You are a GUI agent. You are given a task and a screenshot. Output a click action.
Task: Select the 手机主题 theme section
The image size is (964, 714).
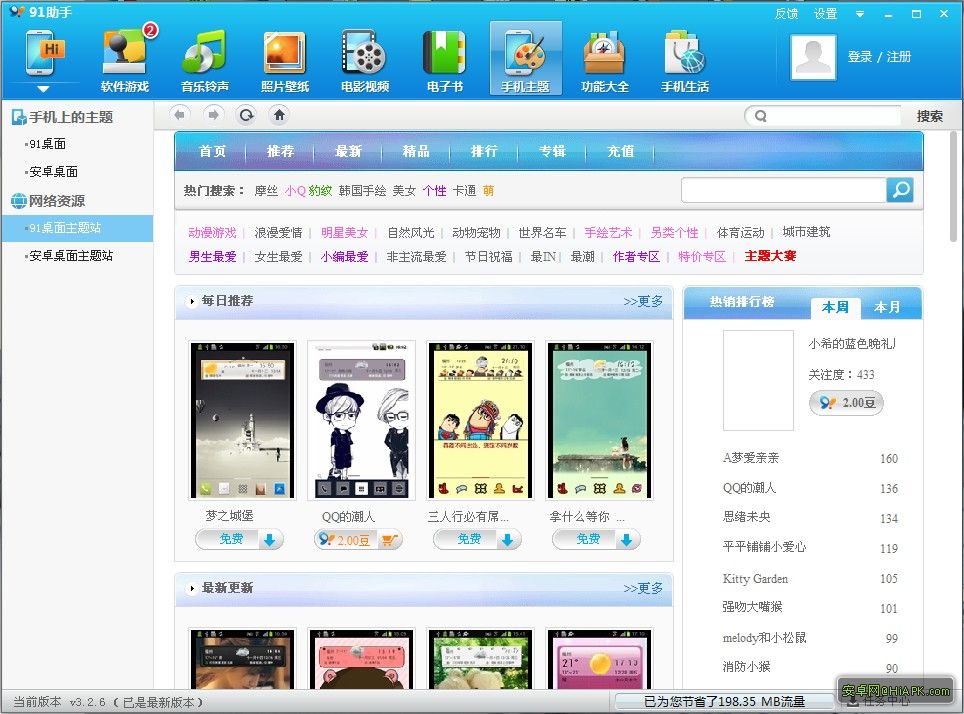coord(526,58)
